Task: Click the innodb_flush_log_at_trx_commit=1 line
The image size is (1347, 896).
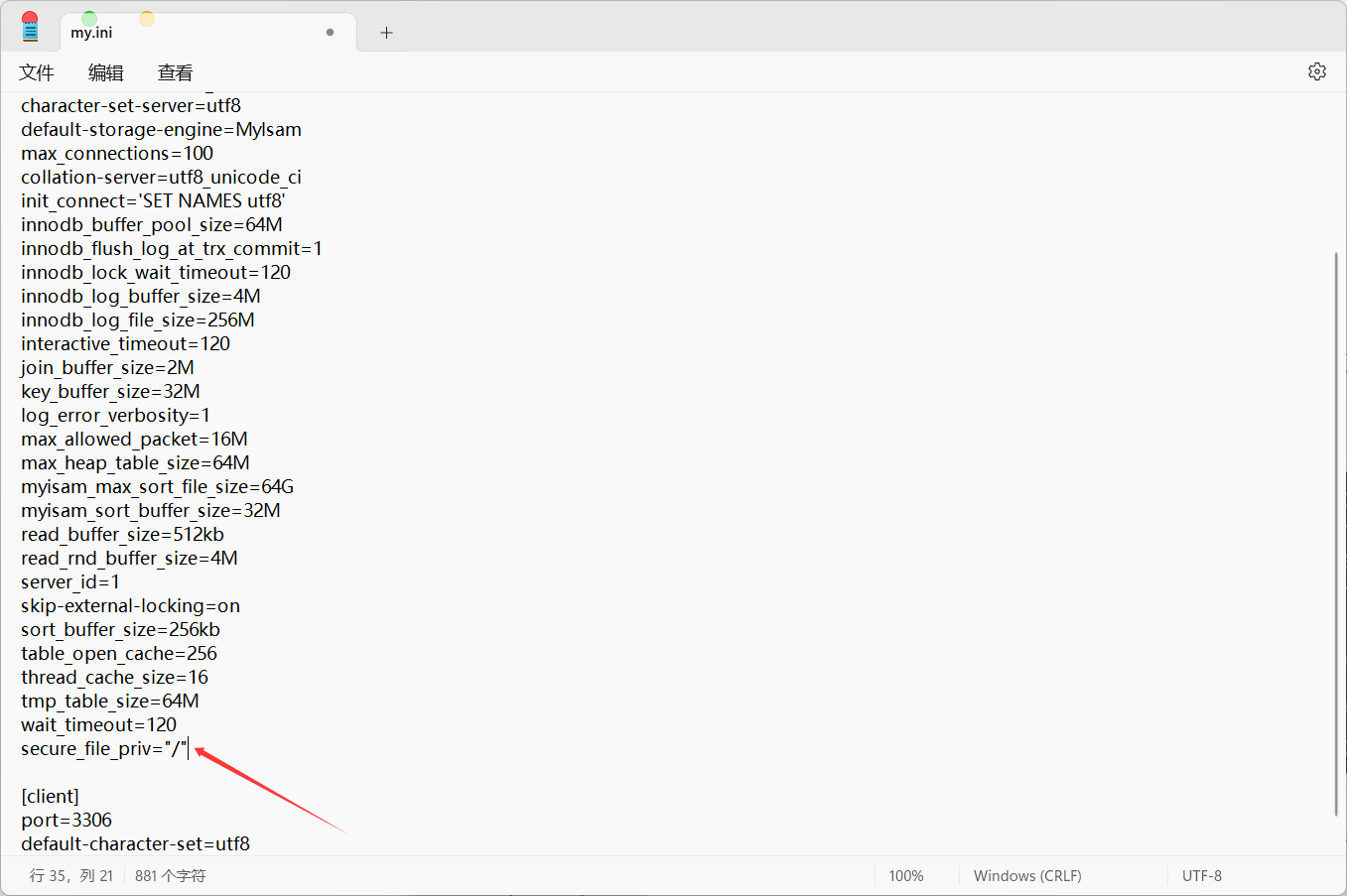Action: tap(172, 249)
